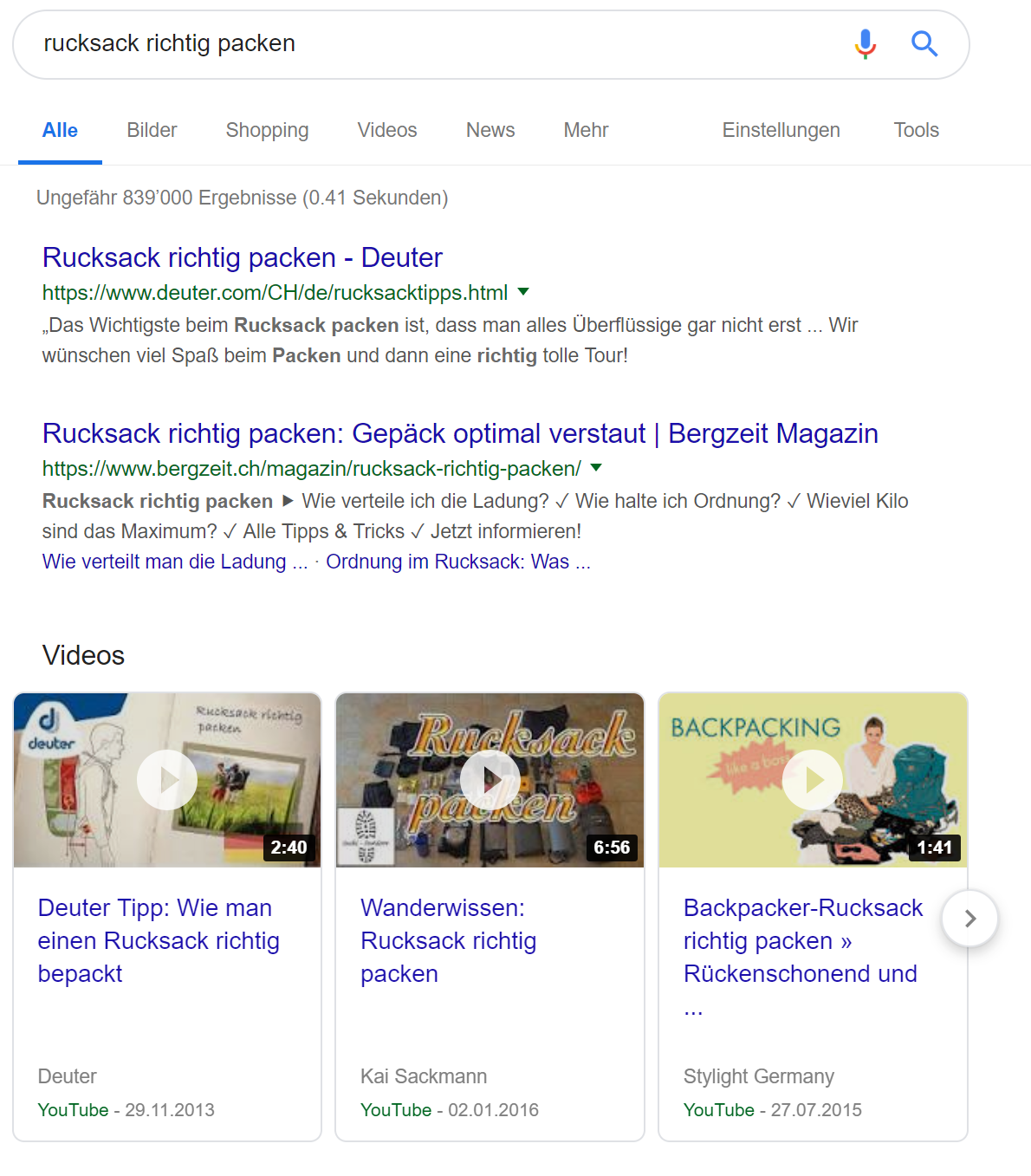The width and height of the screenshot is (1031, 1176).
Task: Click the blue magnifier search icon
Action: (x=924, y=43)
